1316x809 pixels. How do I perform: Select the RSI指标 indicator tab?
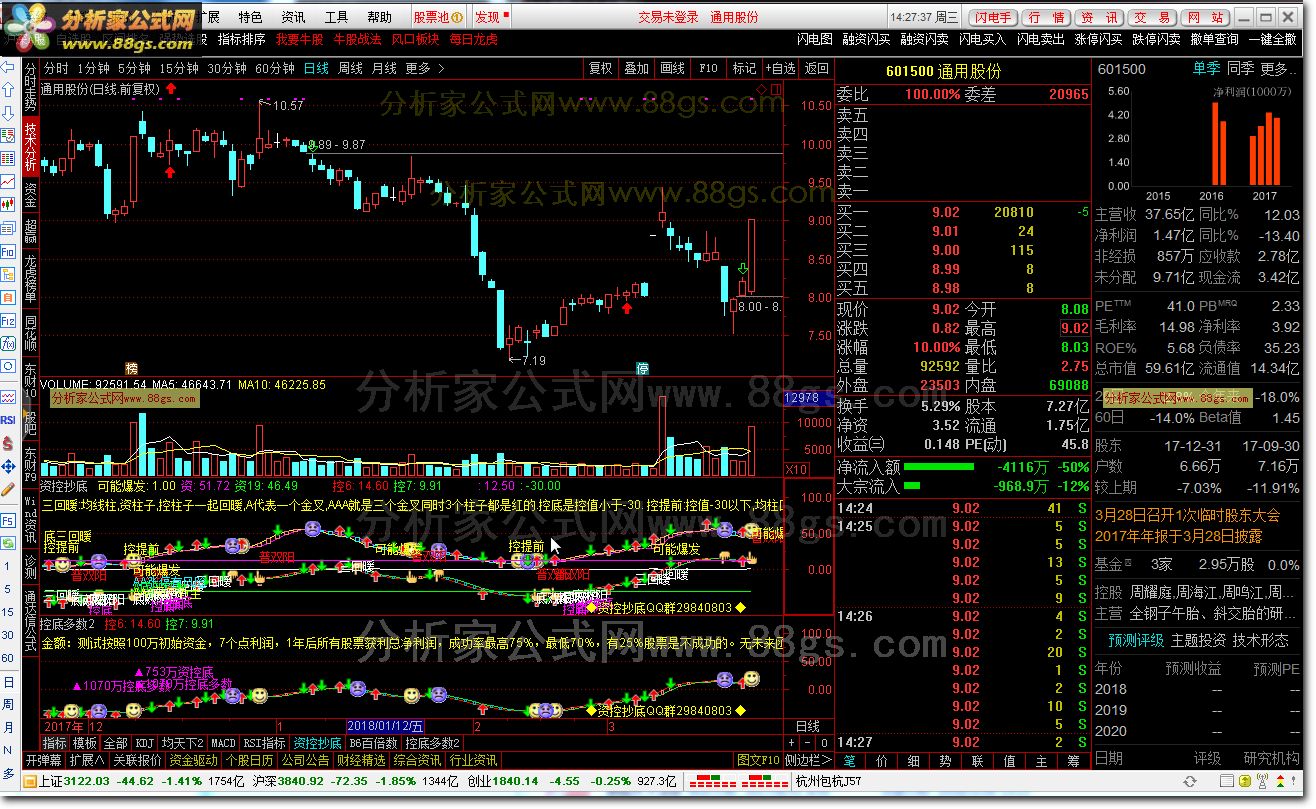click(265, 743)
